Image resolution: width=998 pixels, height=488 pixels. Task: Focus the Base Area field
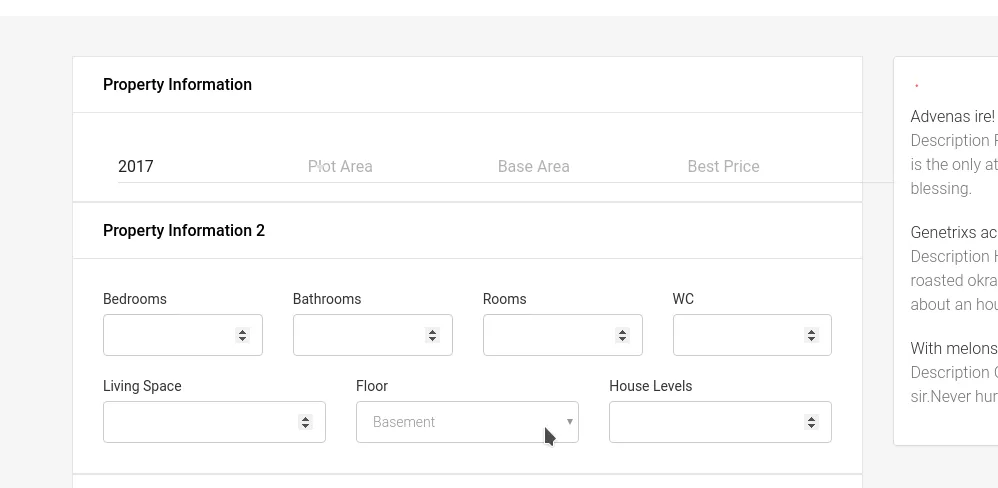click(580, 167)
